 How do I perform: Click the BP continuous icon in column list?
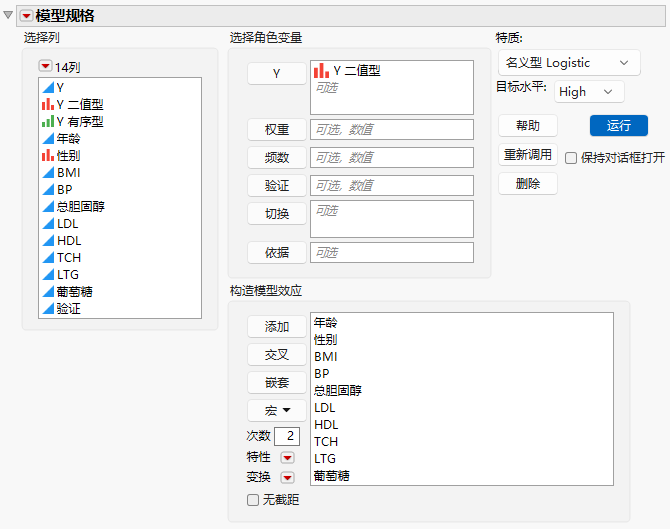tap(48, 189)
